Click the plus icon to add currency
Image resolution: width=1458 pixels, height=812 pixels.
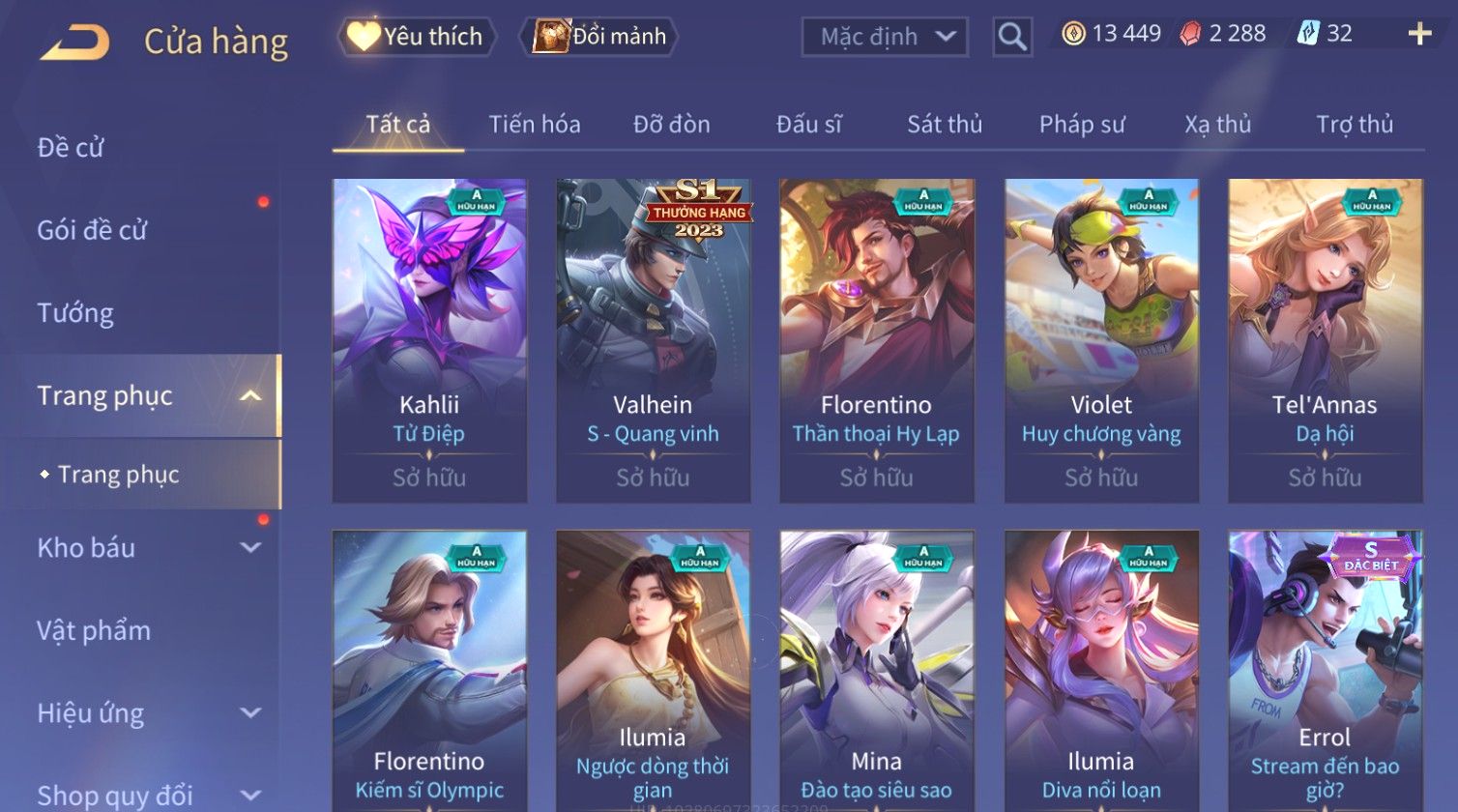[x=1419, y=34]
